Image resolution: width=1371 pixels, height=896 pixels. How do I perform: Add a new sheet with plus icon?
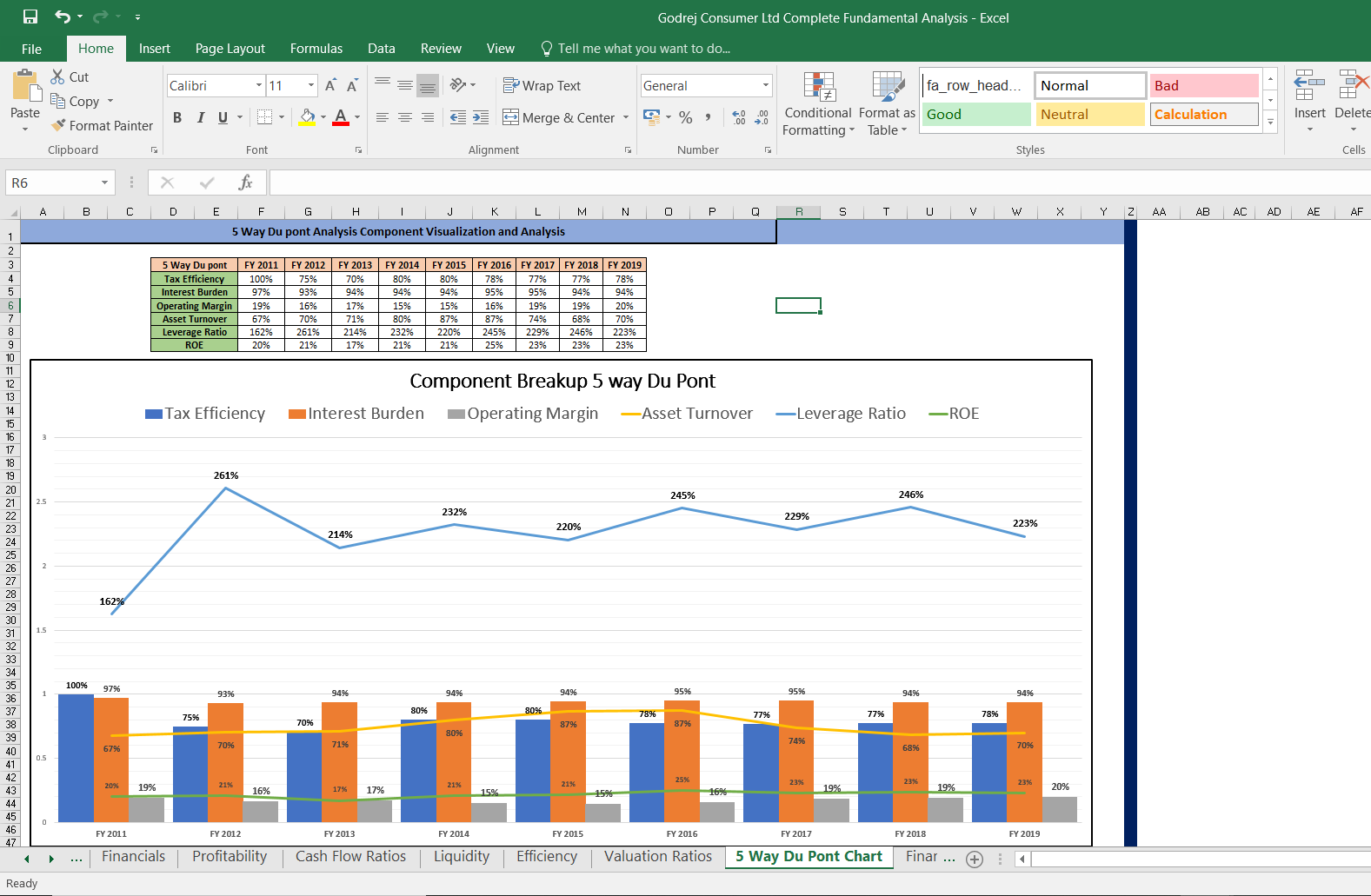tap(975, 859)
